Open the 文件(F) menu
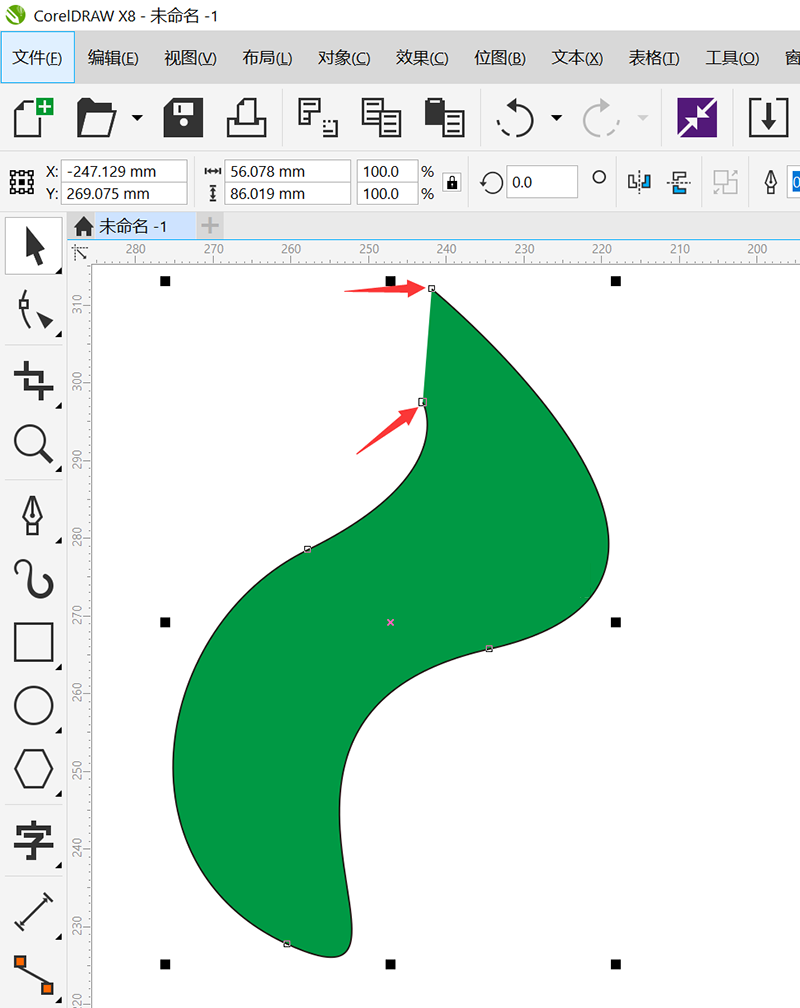The width and height of the screenshot is (800, 1008). [x=37, y=58]
